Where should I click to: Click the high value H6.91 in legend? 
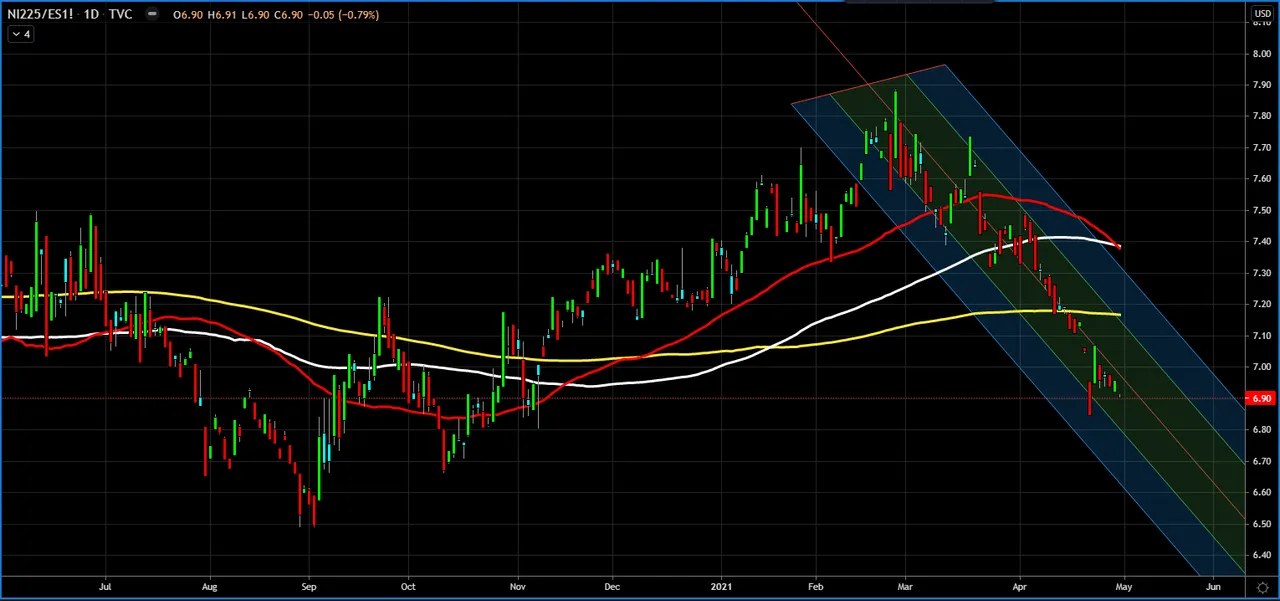(x=220, y=15)
